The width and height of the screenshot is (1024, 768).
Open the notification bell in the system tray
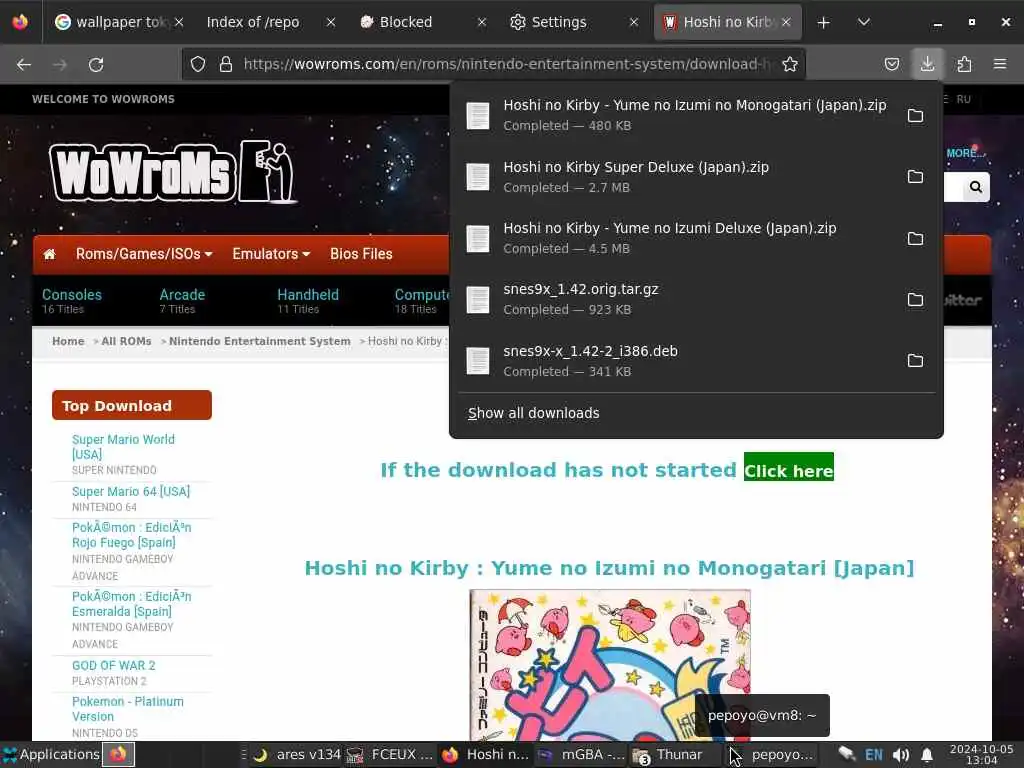[927, 755]
